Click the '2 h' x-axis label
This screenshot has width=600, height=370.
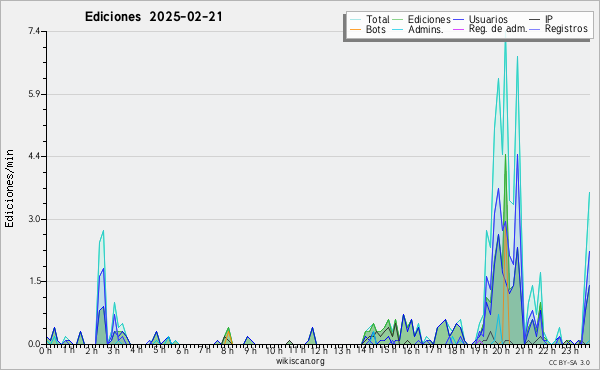tap(91, 350)
